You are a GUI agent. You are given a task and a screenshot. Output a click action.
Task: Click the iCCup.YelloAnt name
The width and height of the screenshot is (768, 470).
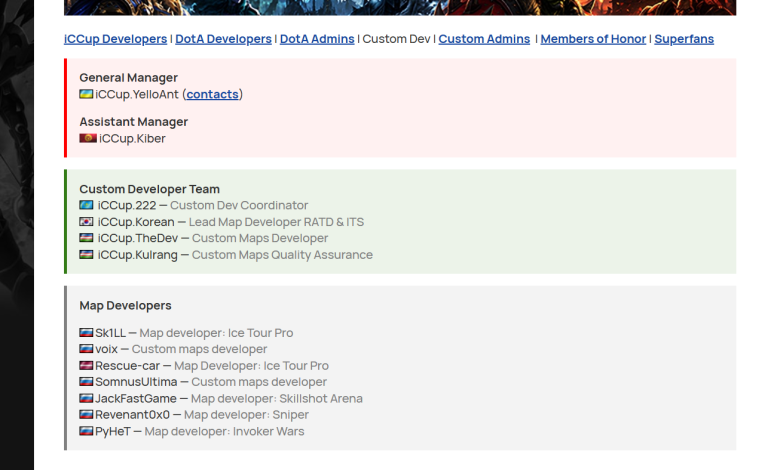click(137, 94)
